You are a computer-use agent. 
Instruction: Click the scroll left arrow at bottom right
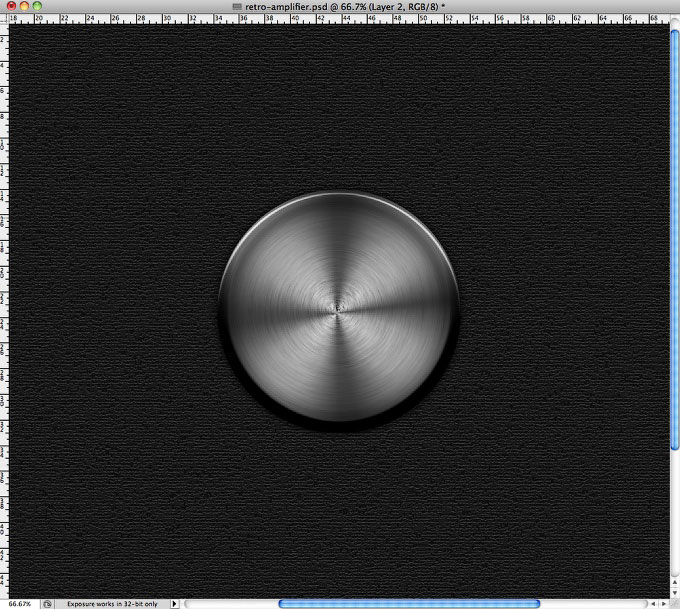tap(654, 604)
